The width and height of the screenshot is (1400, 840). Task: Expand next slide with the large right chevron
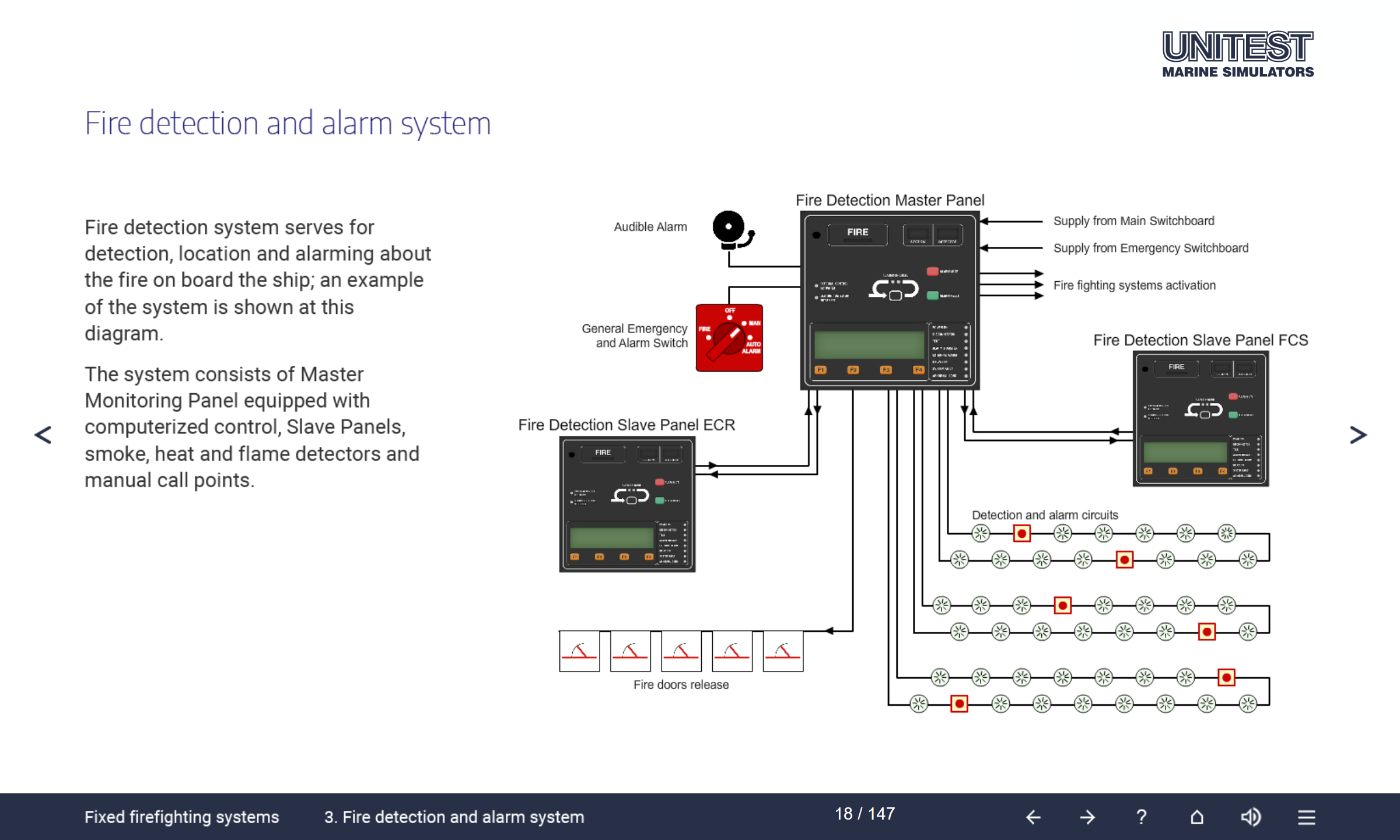click(x=1359, y=434)
